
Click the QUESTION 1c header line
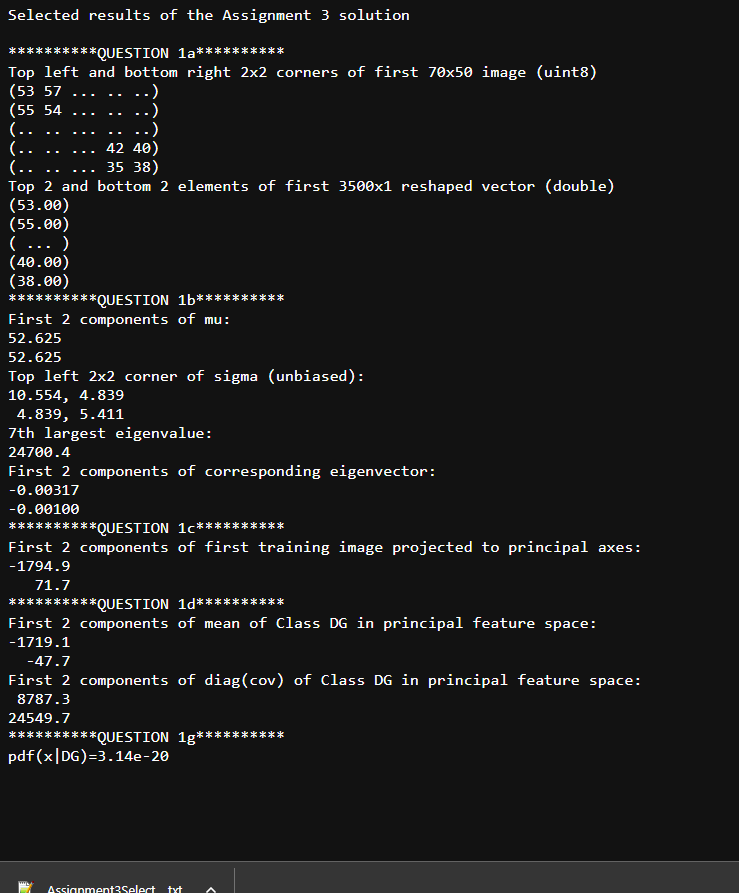click(146, 528)
